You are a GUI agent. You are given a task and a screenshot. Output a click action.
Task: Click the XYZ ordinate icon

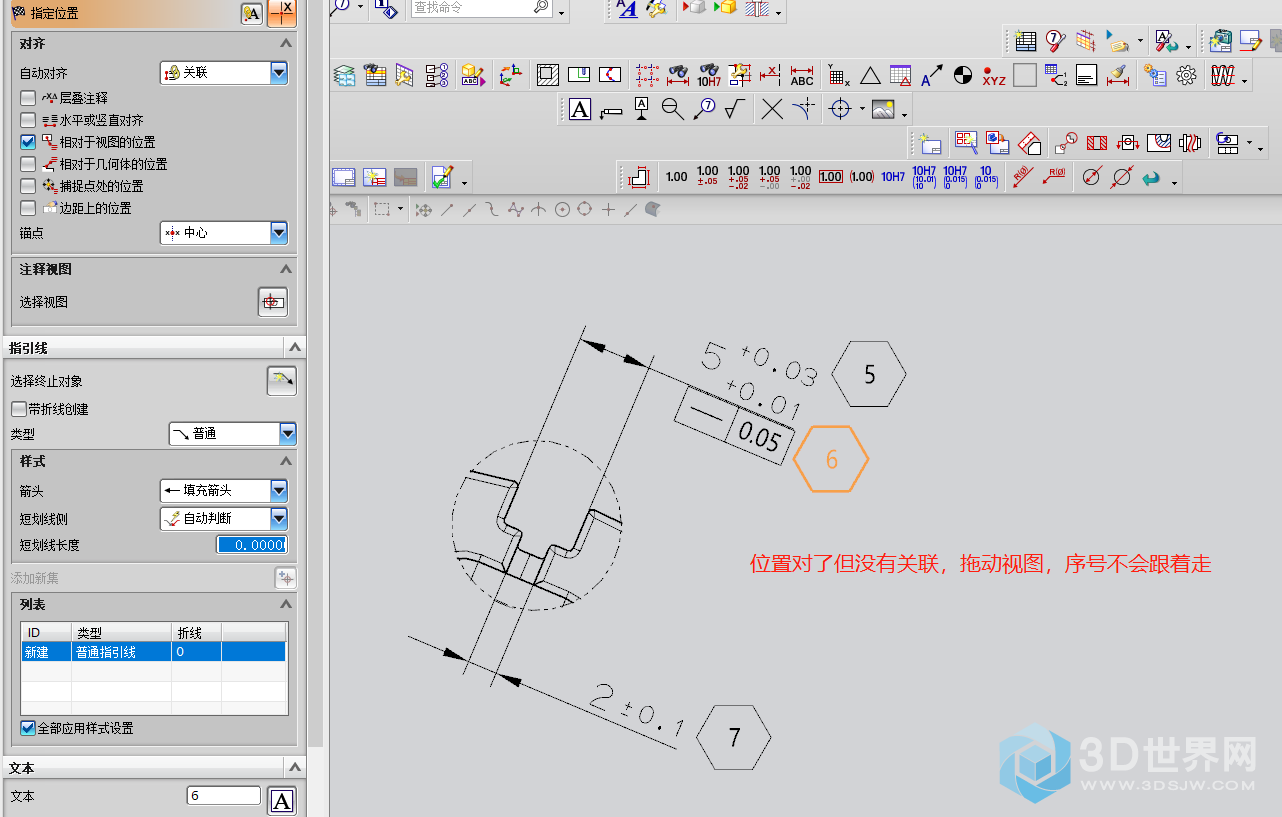coord(994,76)
